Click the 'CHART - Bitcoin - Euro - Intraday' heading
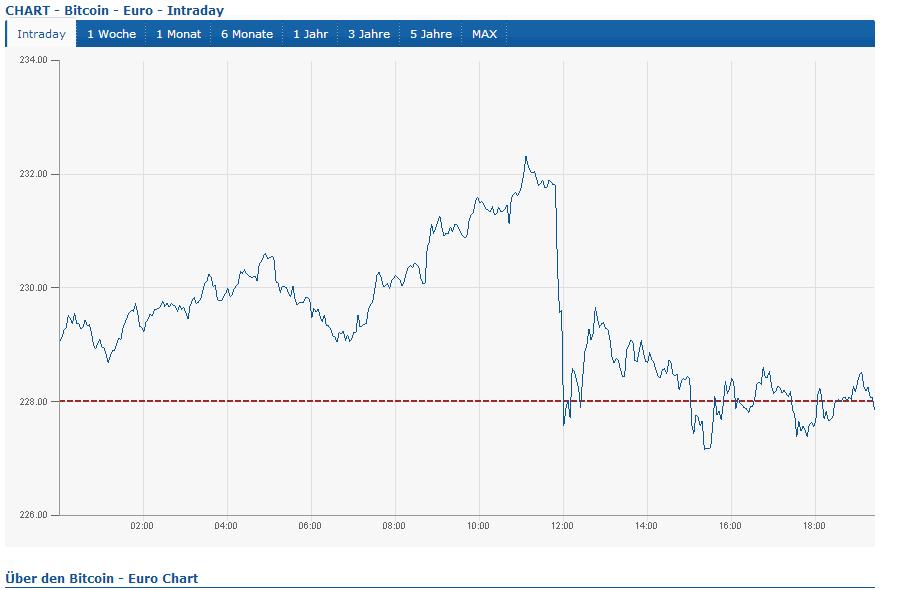This screenshot has height=590, width=904. [x=115, y=11]
